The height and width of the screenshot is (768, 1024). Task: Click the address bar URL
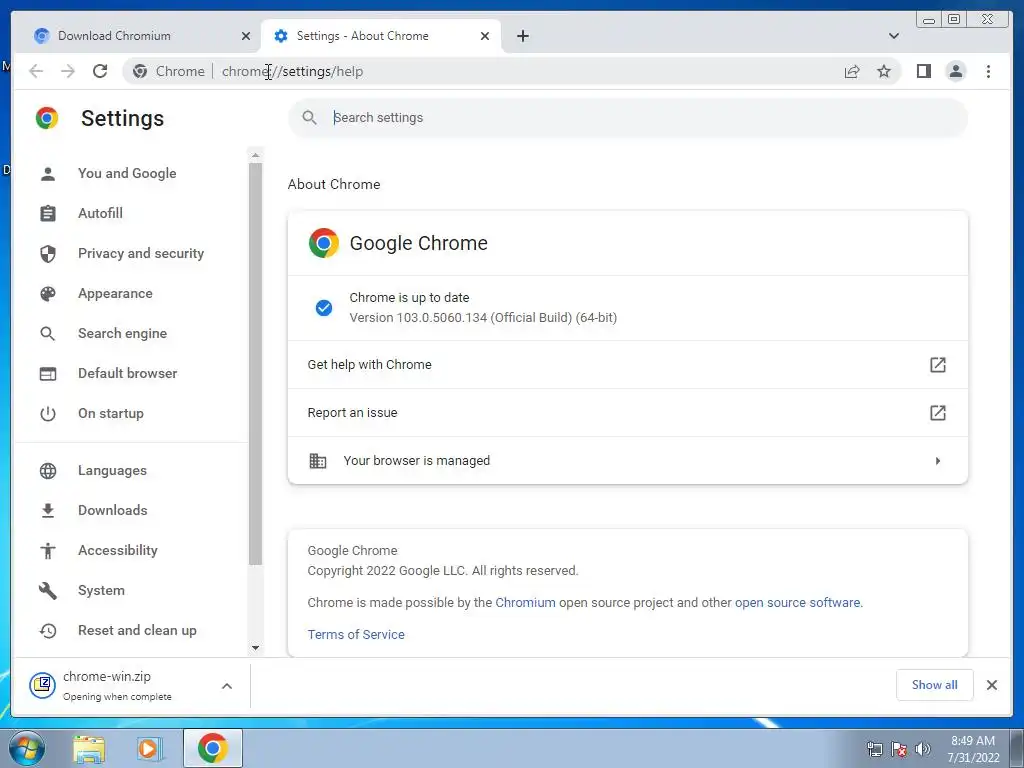pos(293,71)
